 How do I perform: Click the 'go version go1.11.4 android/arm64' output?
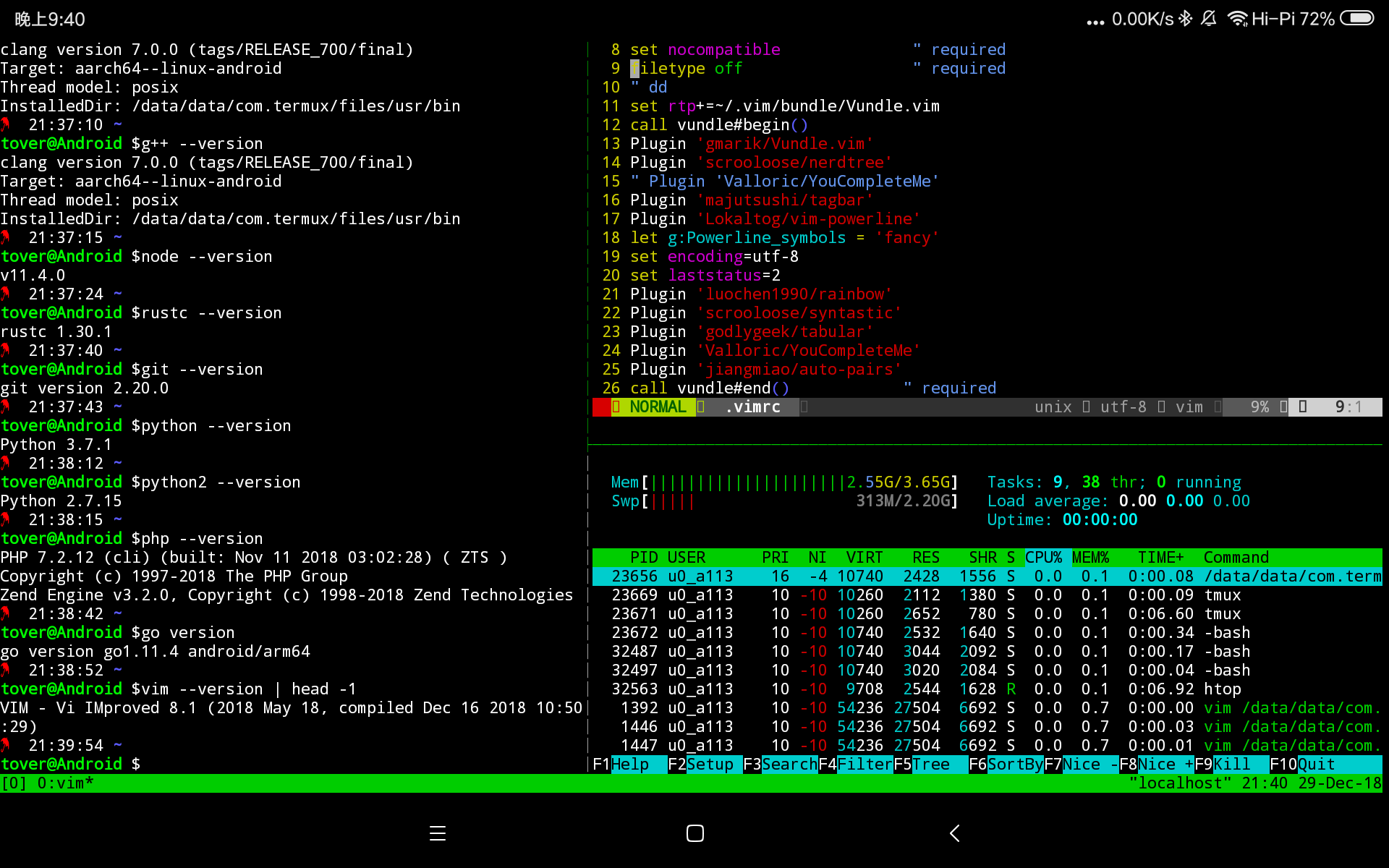(156, 651)
